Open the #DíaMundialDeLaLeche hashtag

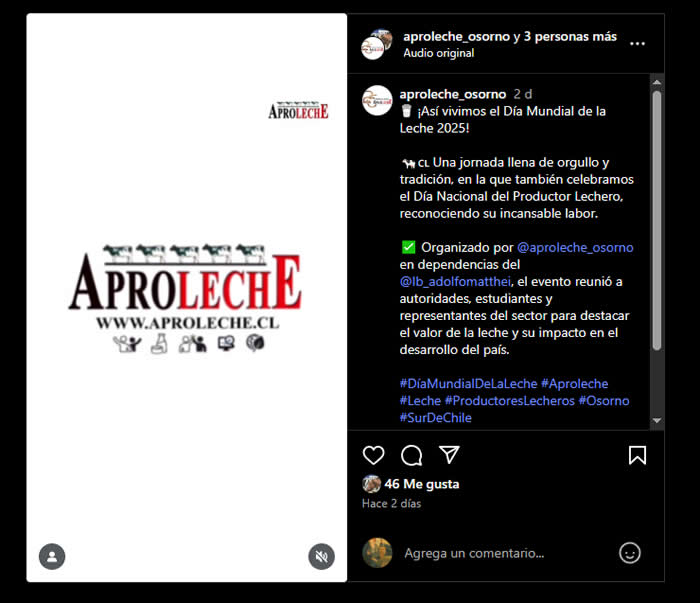[468, 384]
